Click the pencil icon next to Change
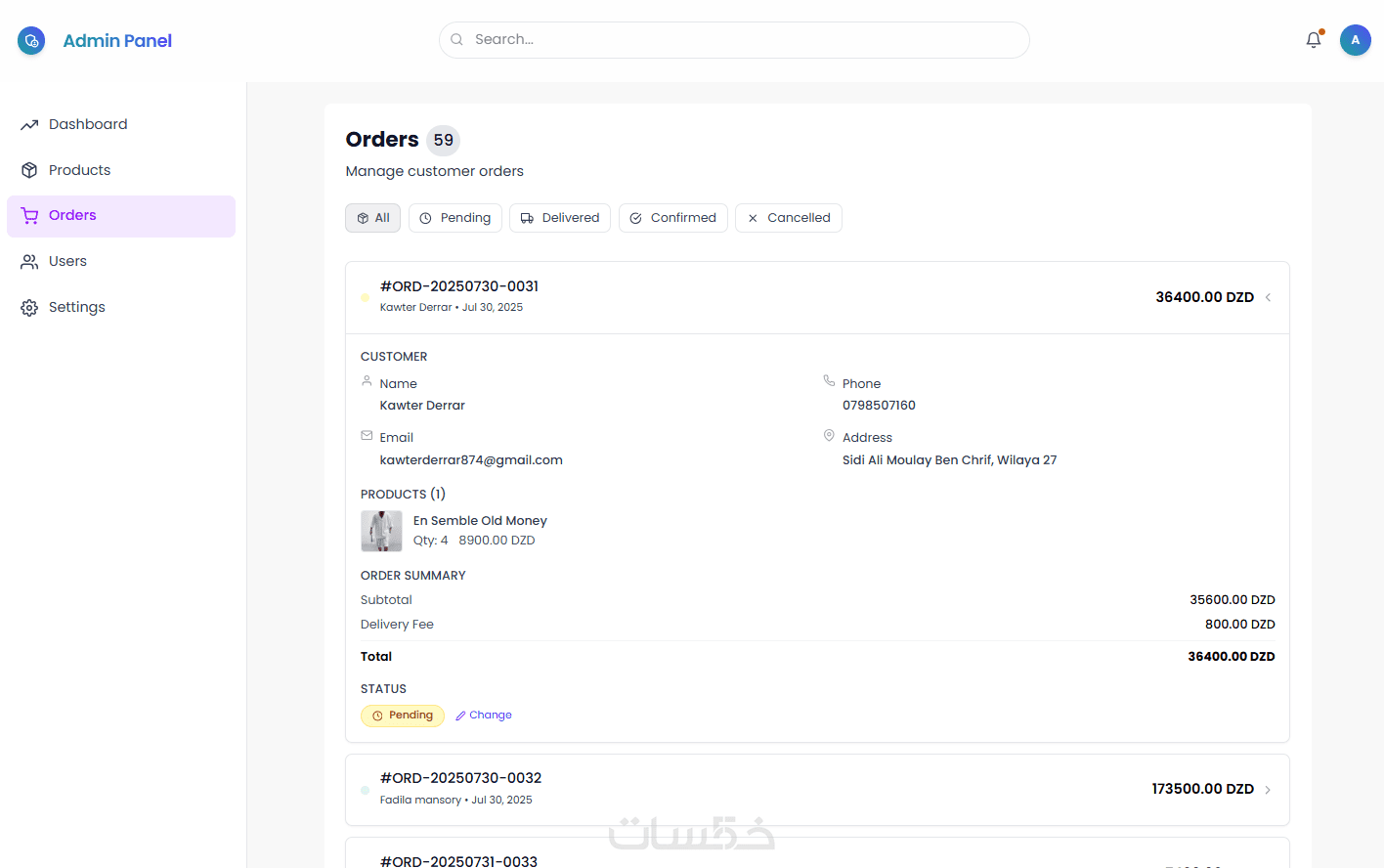 (x=460, y=716)
